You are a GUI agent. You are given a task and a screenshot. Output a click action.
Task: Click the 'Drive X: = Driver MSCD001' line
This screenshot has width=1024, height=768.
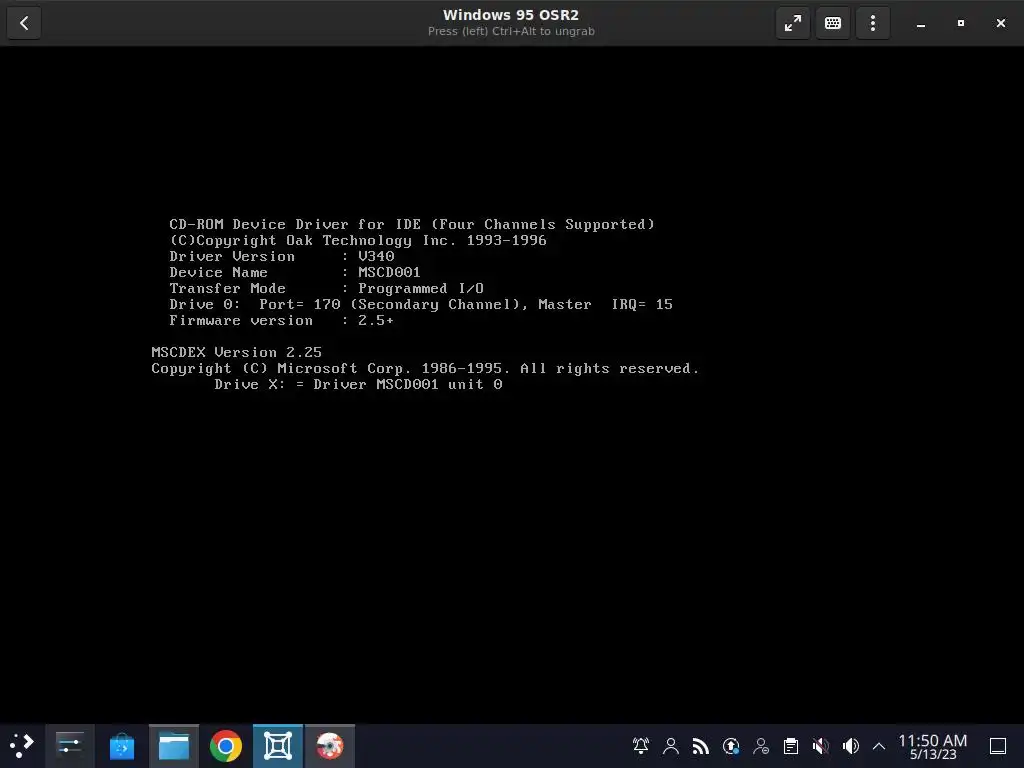359,385
